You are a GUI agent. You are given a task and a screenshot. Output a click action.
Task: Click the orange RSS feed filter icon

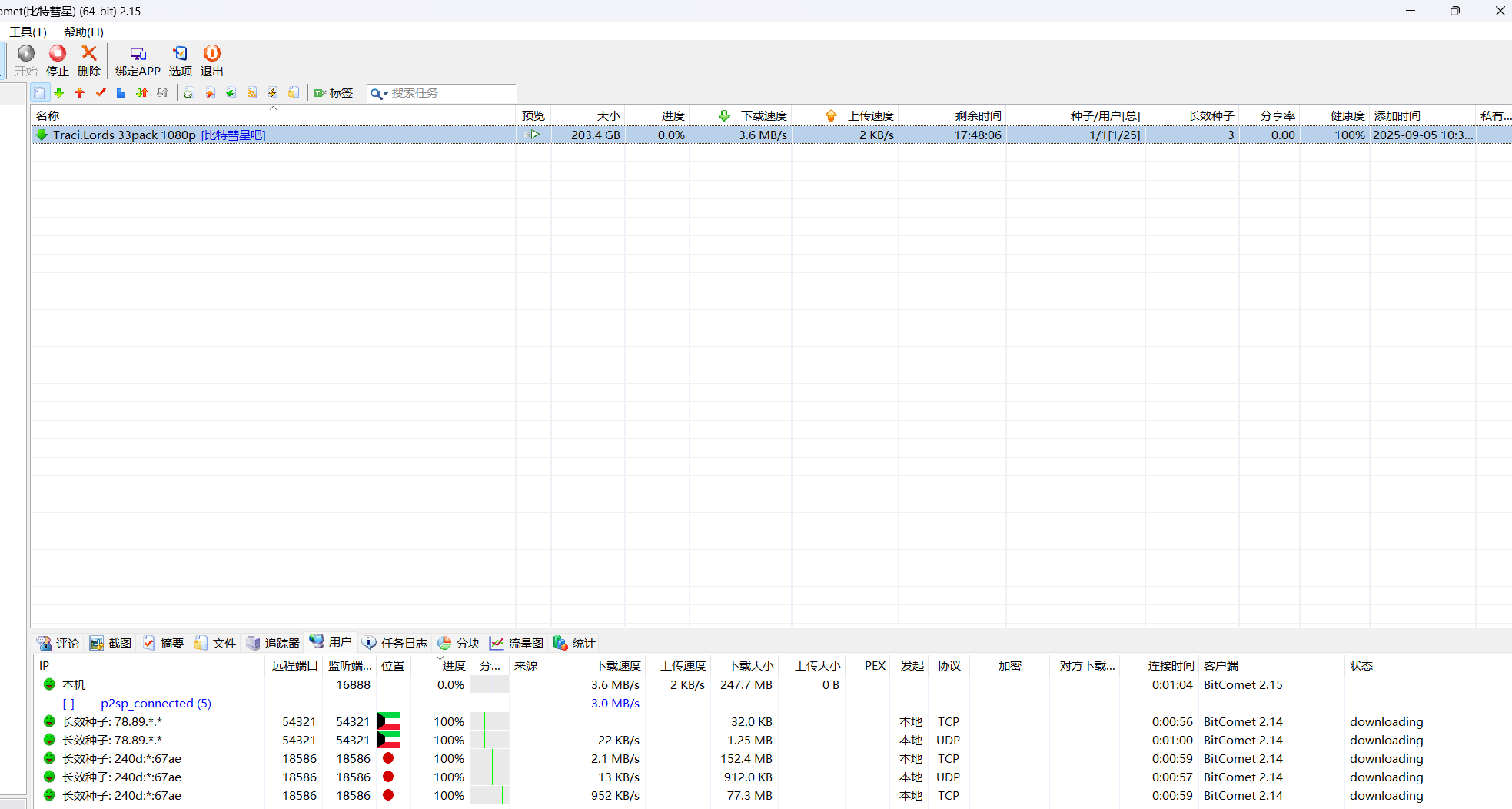coord(251,93)
